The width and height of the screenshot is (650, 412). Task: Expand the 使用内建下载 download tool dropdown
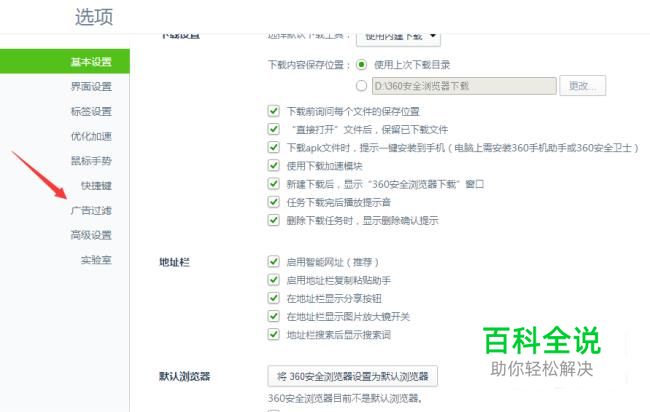398,37
